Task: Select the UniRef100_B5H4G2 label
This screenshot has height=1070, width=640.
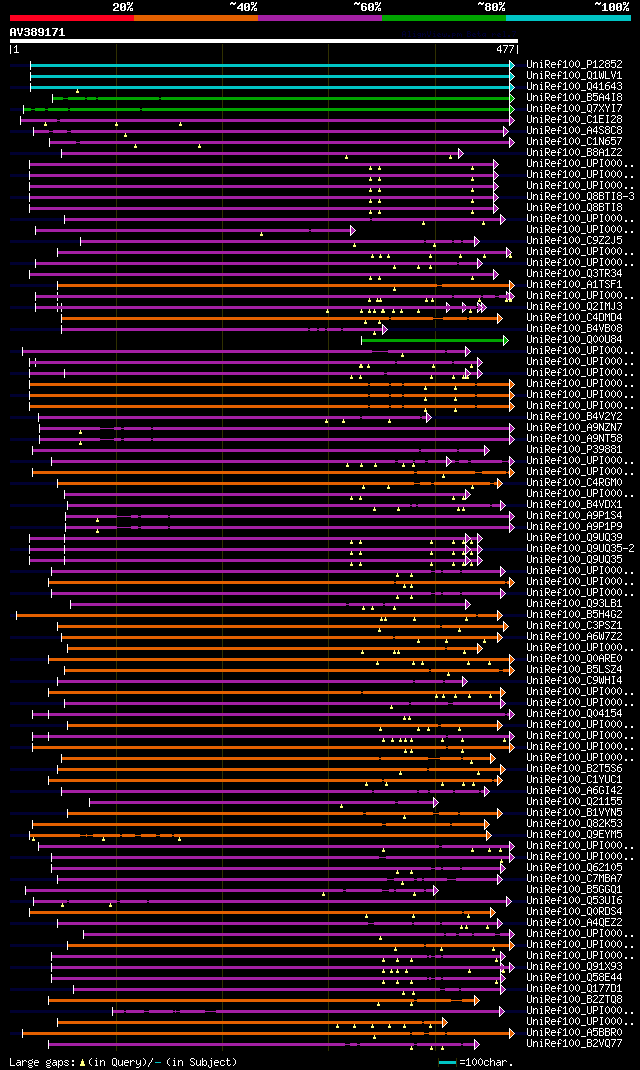Action: tap(574, 614)
